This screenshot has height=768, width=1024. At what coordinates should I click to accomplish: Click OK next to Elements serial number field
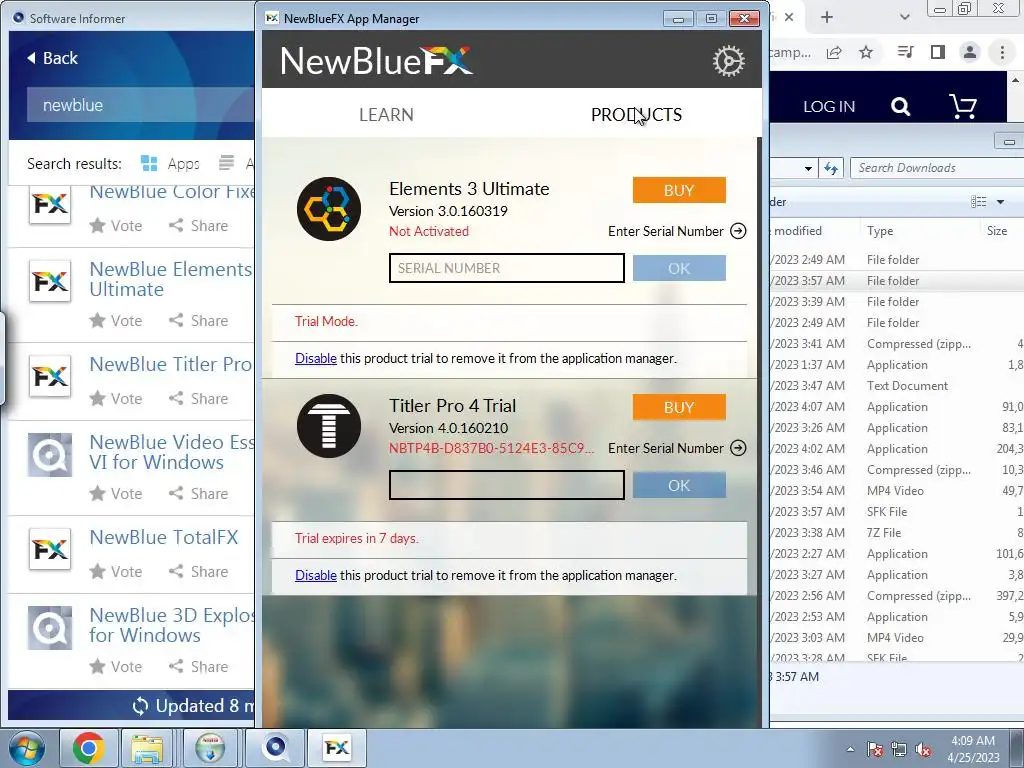679,268
